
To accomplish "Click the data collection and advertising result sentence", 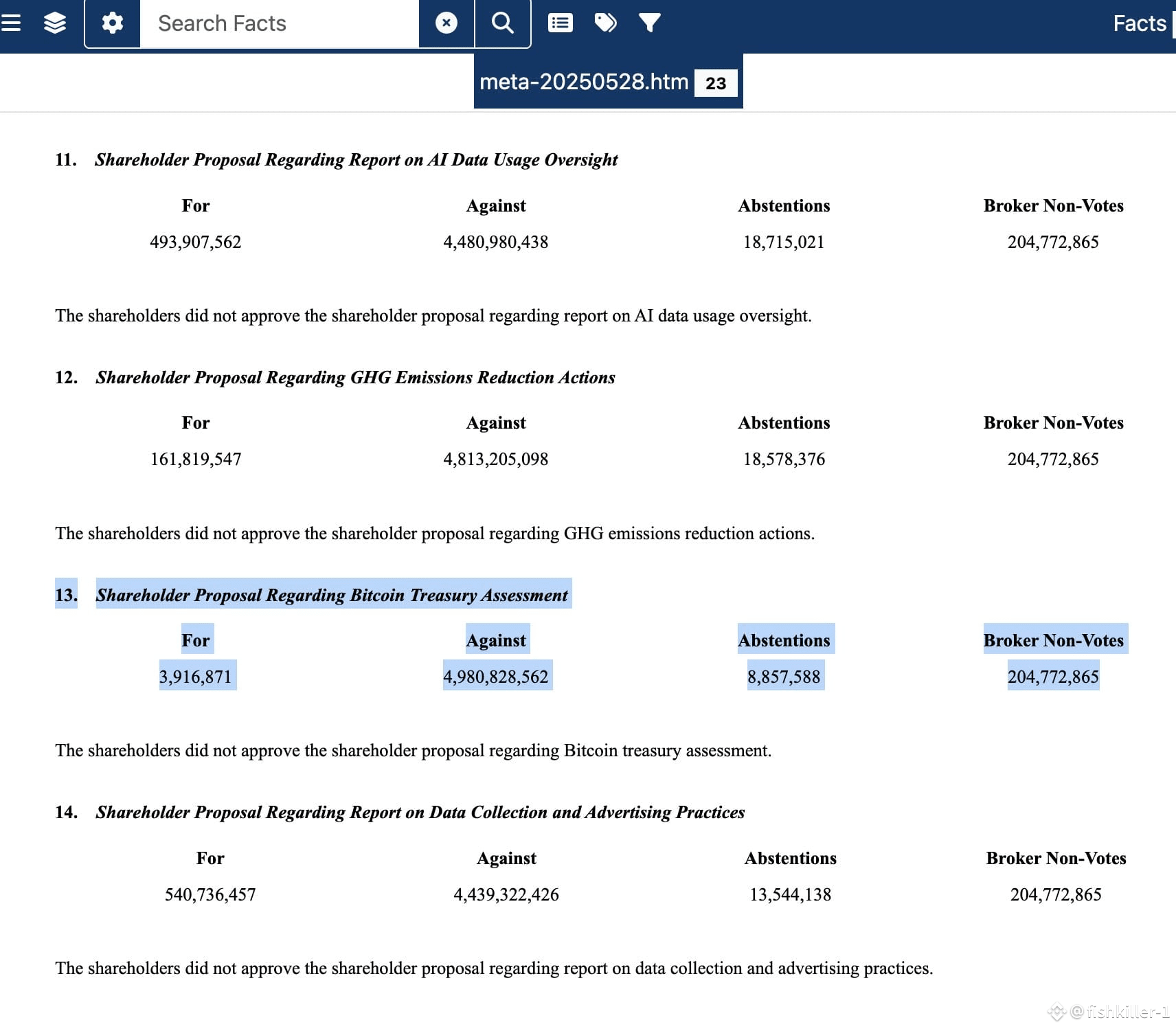I will click(494, 968).
